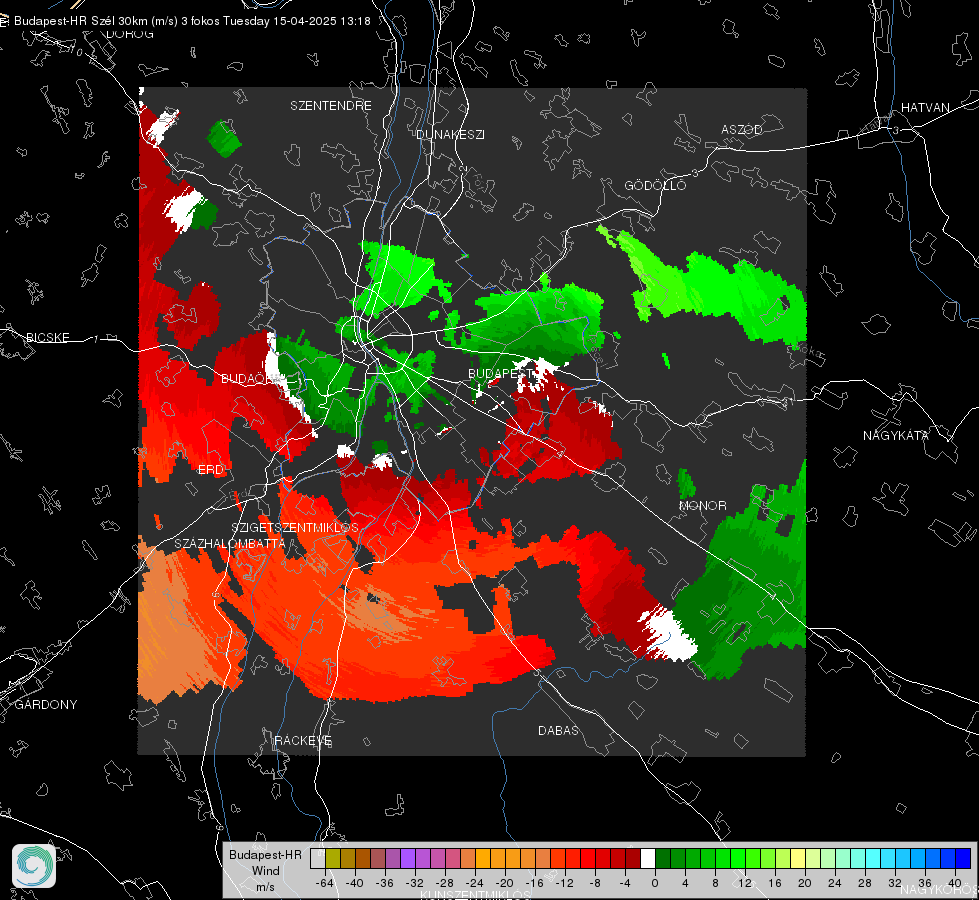Click the 40 legend value
This screenshot has width=979, height=900.
tap(955, 883)
